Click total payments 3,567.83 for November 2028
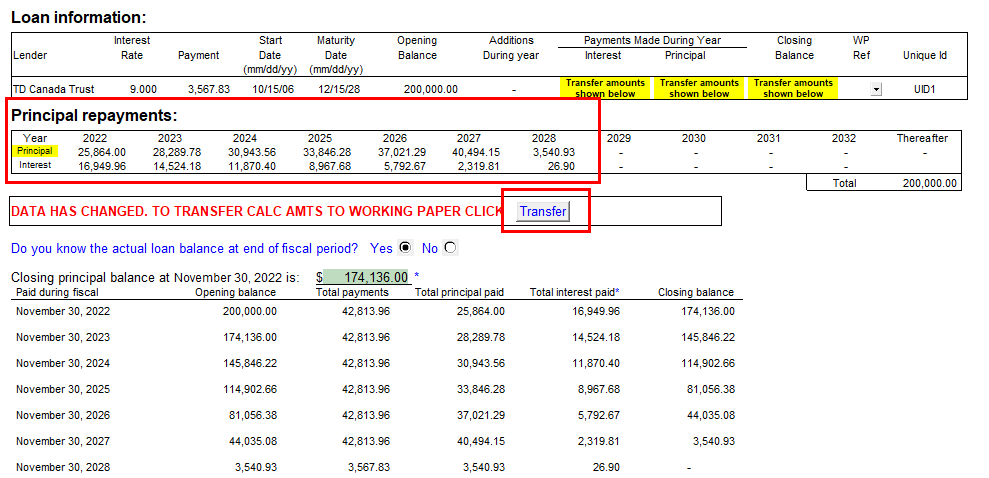989x478 pixels. click(369, 467)
